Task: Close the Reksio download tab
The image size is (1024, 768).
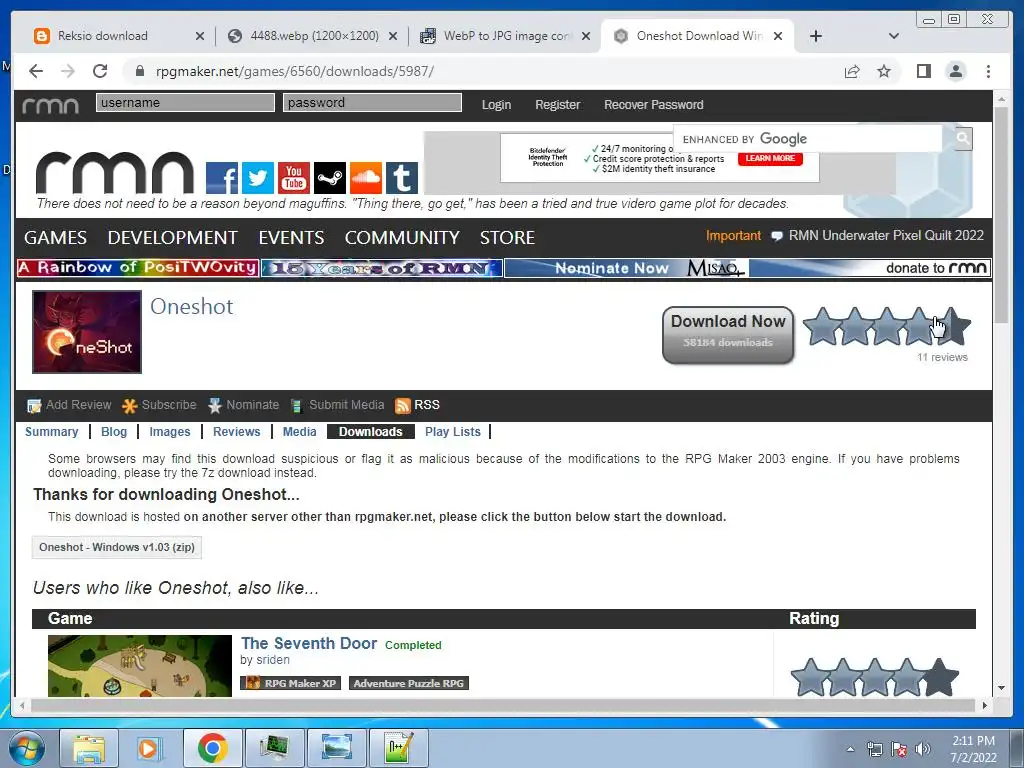Action: pos(200,36)
